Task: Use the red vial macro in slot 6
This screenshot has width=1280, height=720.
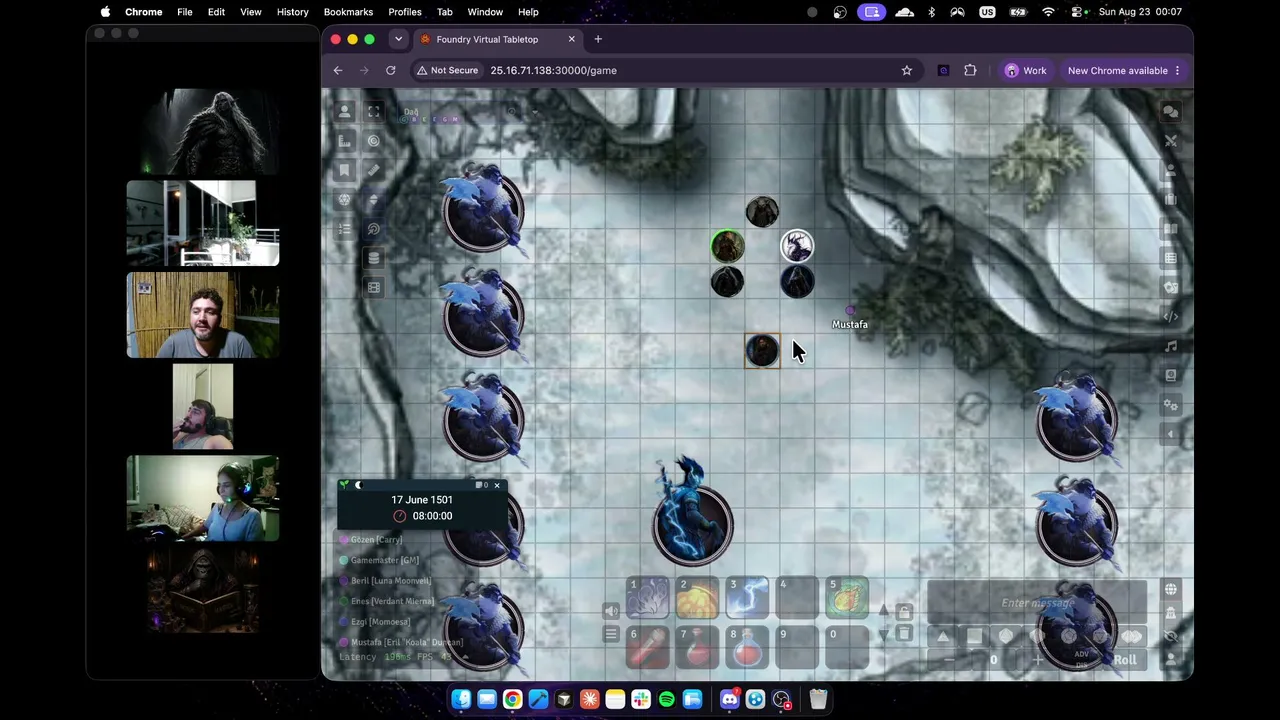Action: [647, 647]
